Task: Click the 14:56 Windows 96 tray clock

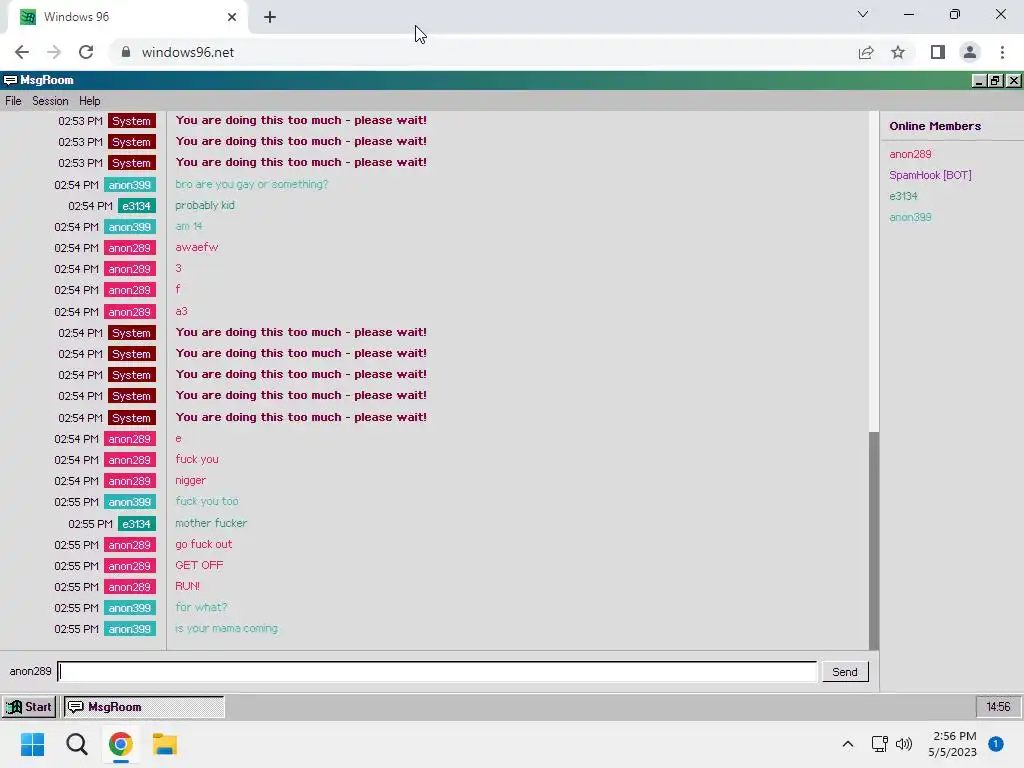Action: (x=998, y=707)
